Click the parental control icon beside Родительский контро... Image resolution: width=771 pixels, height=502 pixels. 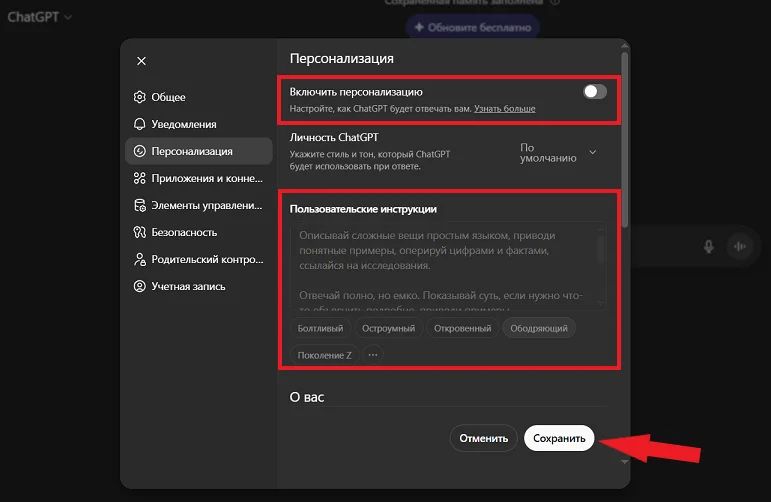click(140, 259)
